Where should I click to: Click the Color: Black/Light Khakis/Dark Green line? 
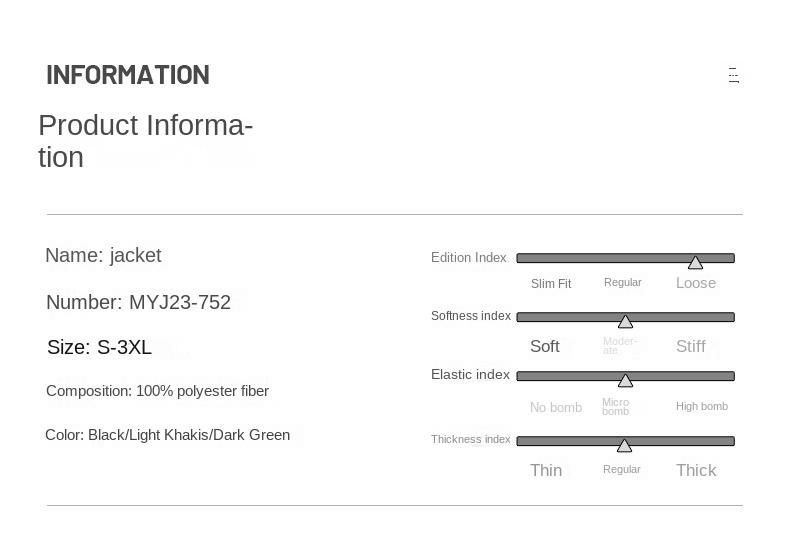(x=167, y=435)
